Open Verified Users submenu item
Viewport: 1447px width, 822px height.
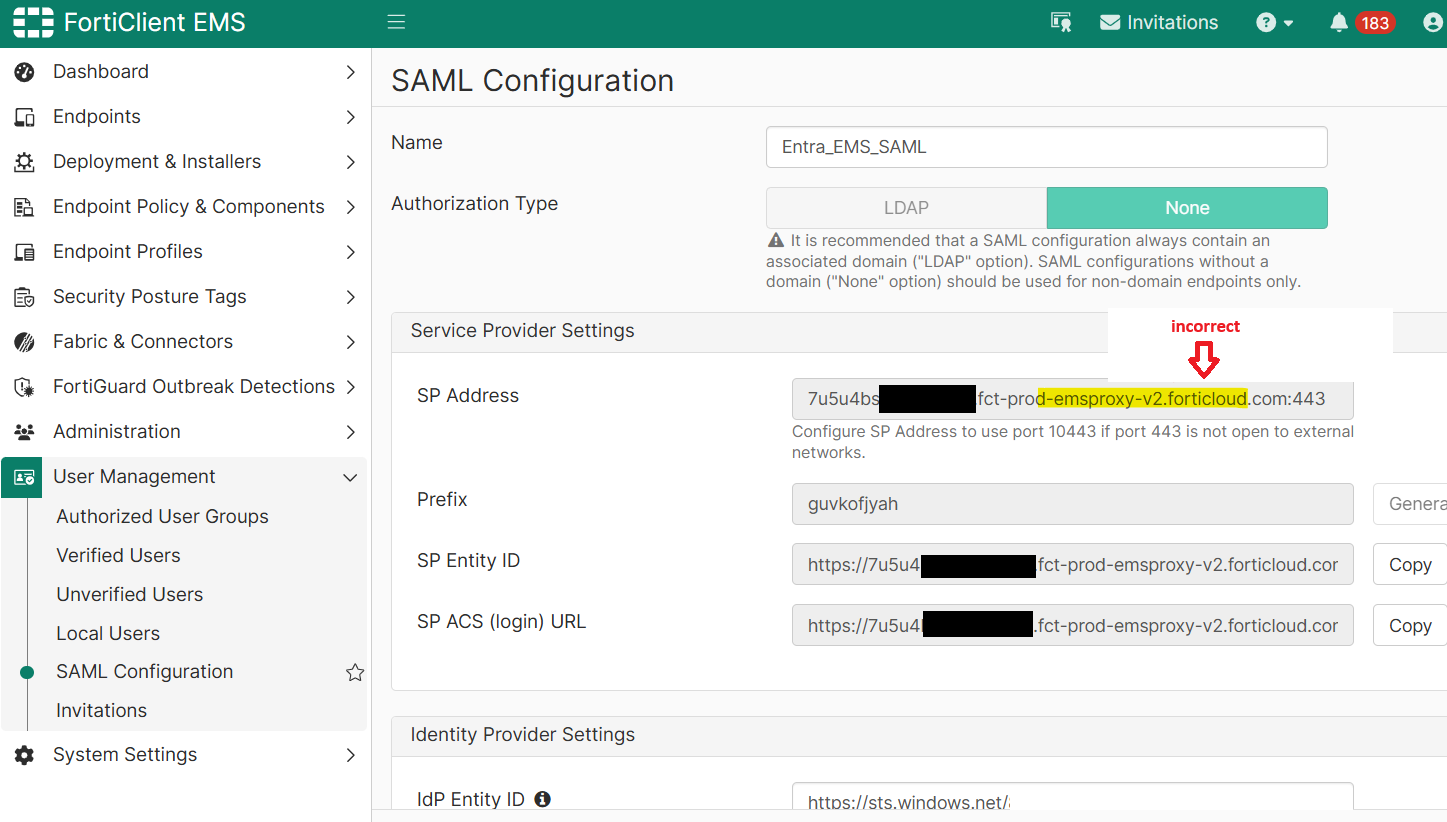pos(118,555)
